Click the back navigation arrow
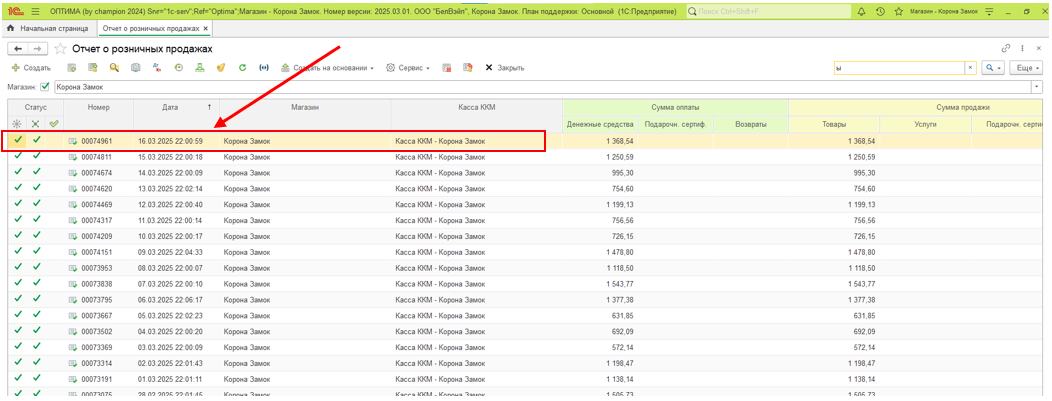Screen dimensions: 1052x401 (x=17, y=49)
